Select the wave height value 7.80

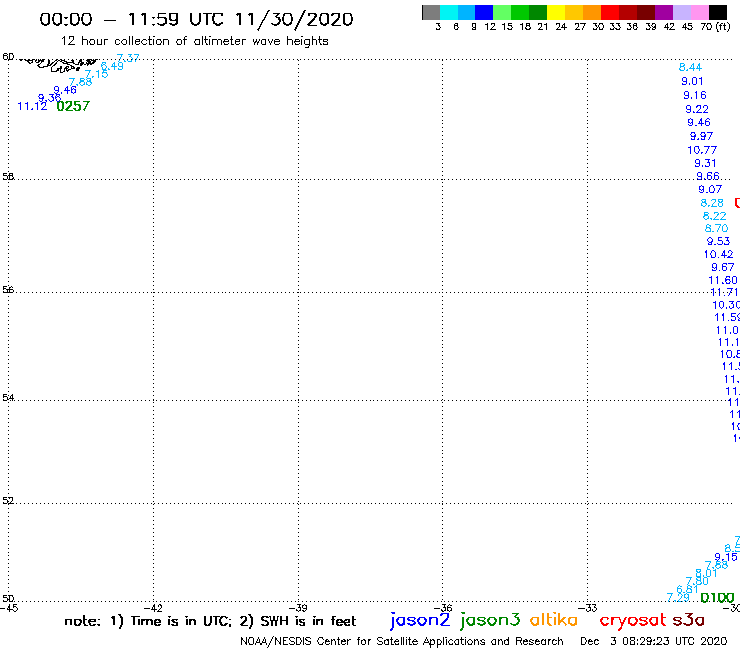tap(697, 582)
